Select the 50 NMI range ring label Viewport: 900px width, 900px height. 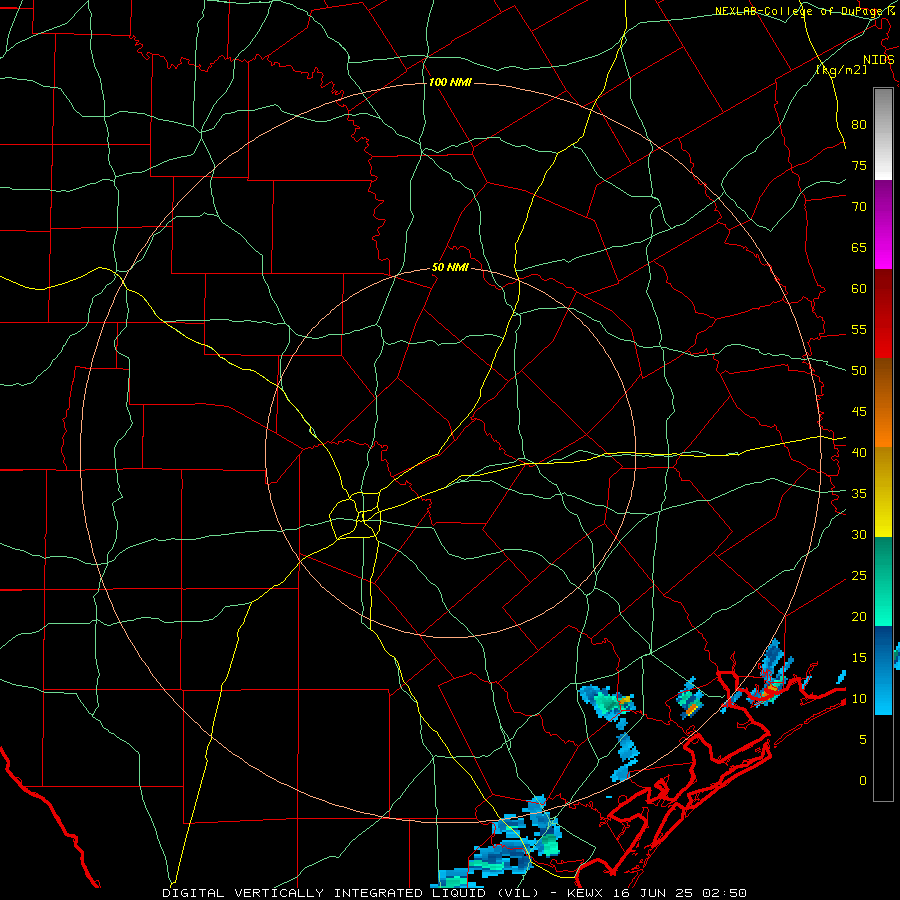[x=450, y=267]
